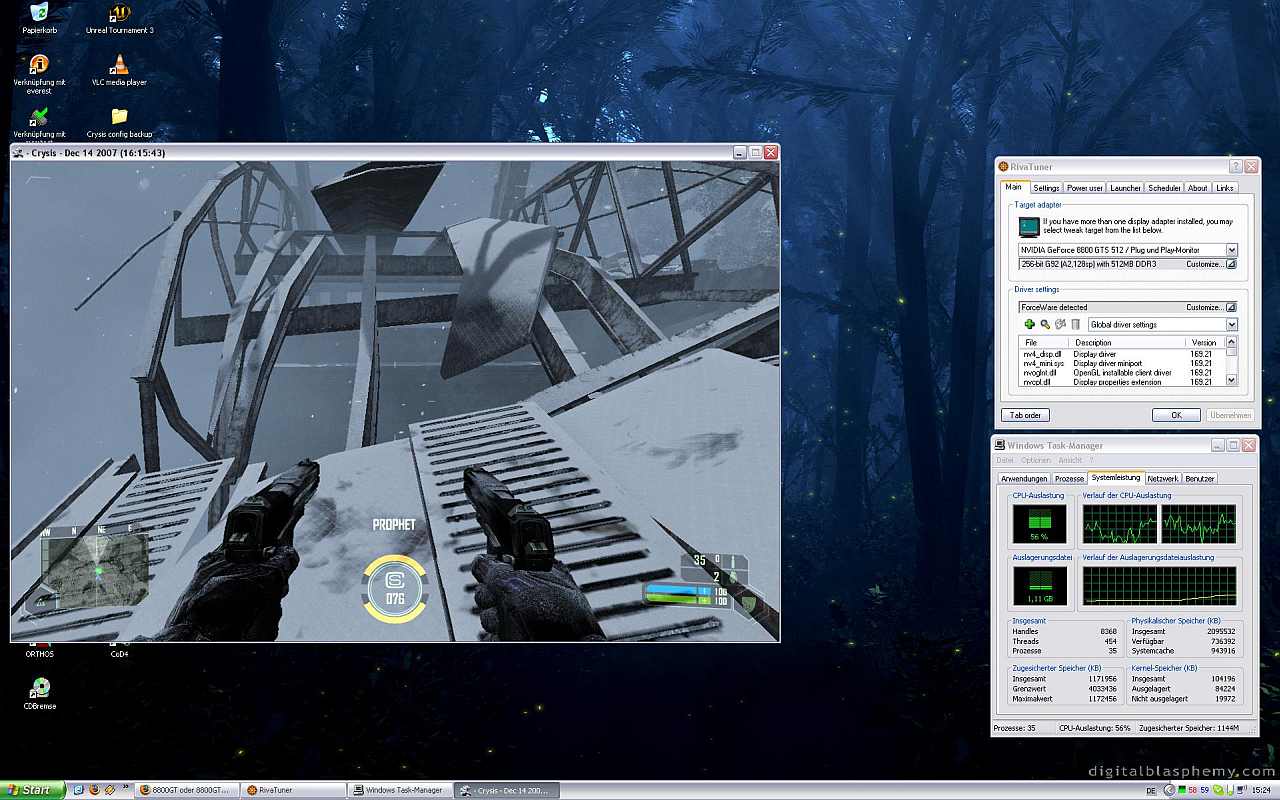Select nv4_mini.sys row in driver list

pos(1122,363)
